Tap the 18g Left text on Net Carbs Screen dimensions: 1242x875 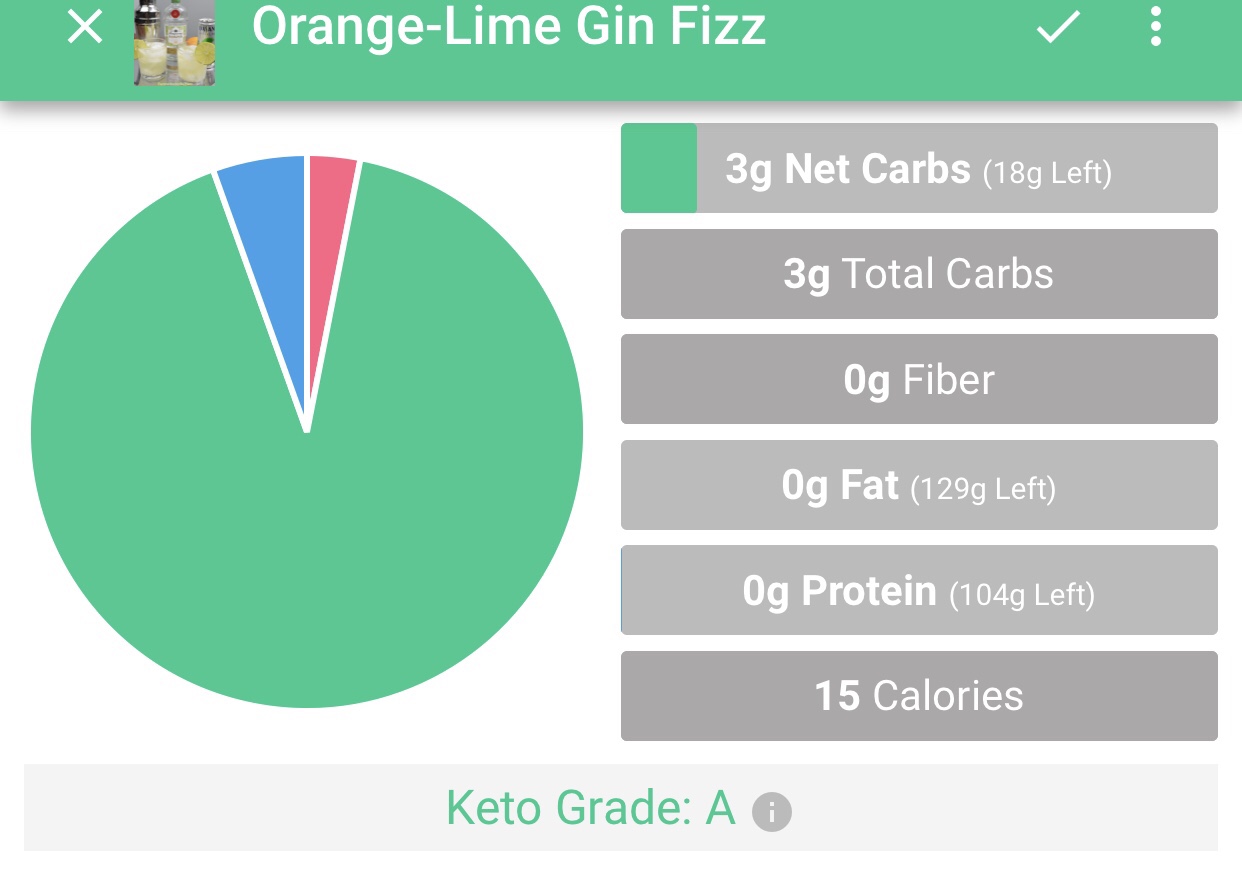click(x=1047, y=173)
